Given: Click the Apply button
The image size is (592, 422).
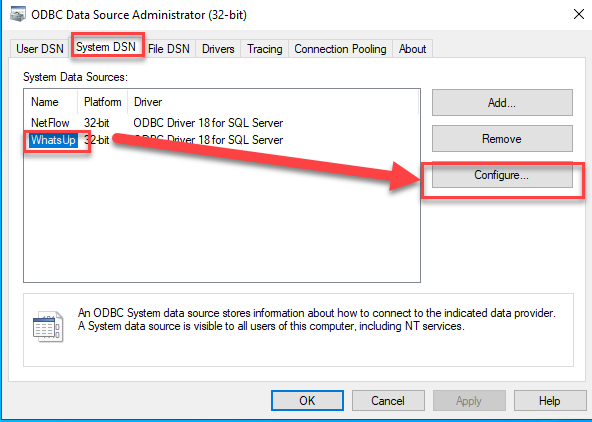Looking at the screenshot, I should [x=469, y=400].
